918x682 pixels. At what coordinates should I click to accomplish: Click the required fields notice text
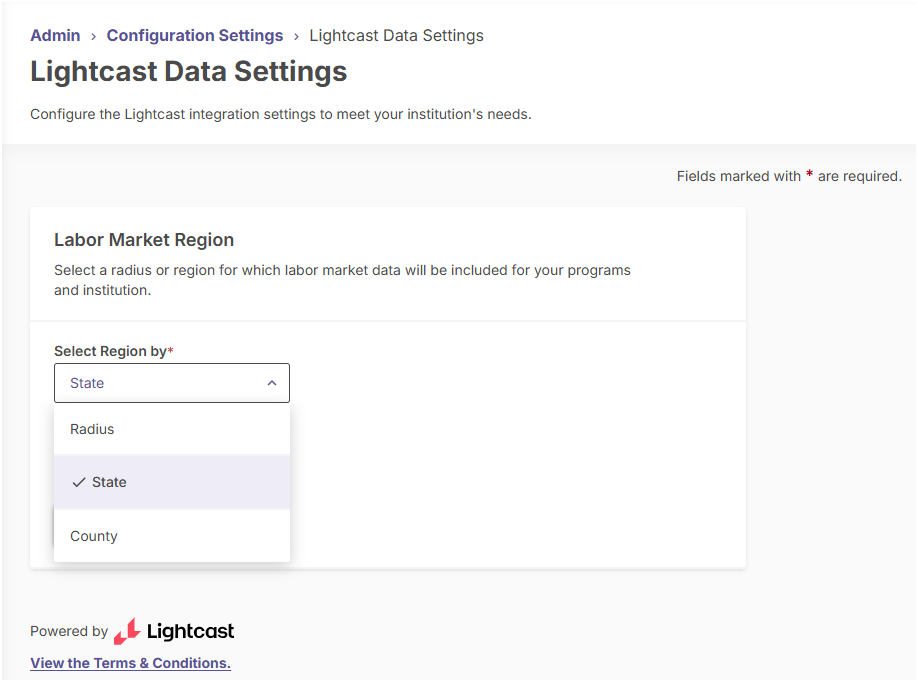click(x=789, y=176)
